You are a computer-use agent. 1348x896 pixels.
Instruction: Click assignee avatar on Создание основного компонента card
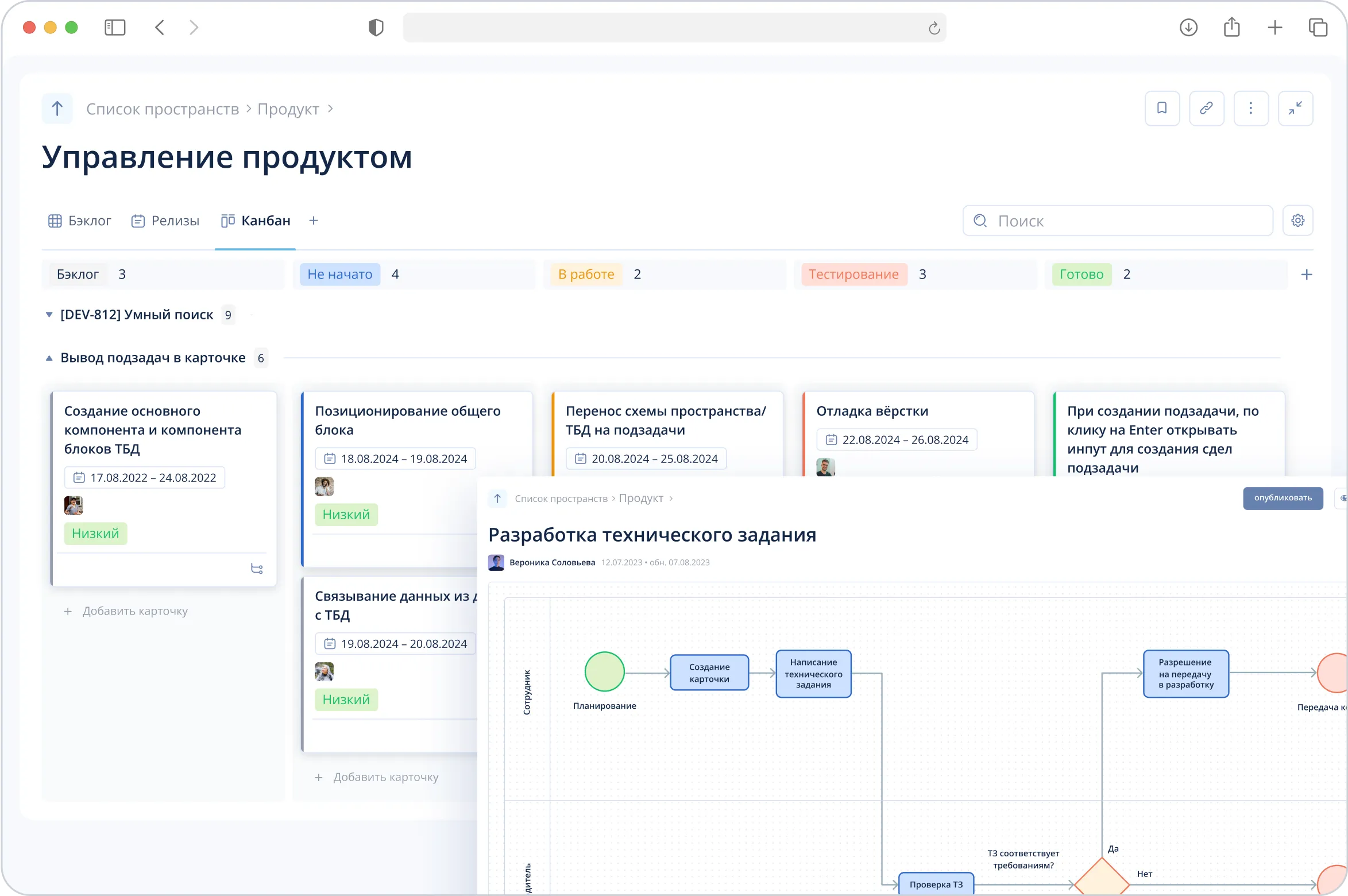click(74, 505)
